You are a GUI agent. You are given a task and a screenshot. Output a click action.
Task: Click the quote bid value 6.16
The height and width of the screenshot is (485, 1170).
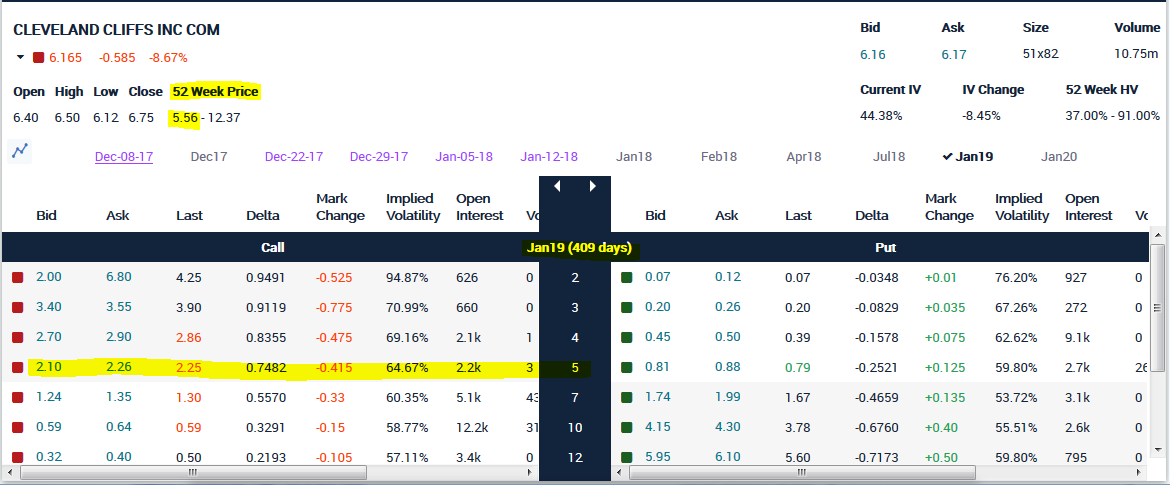[872, 54]
